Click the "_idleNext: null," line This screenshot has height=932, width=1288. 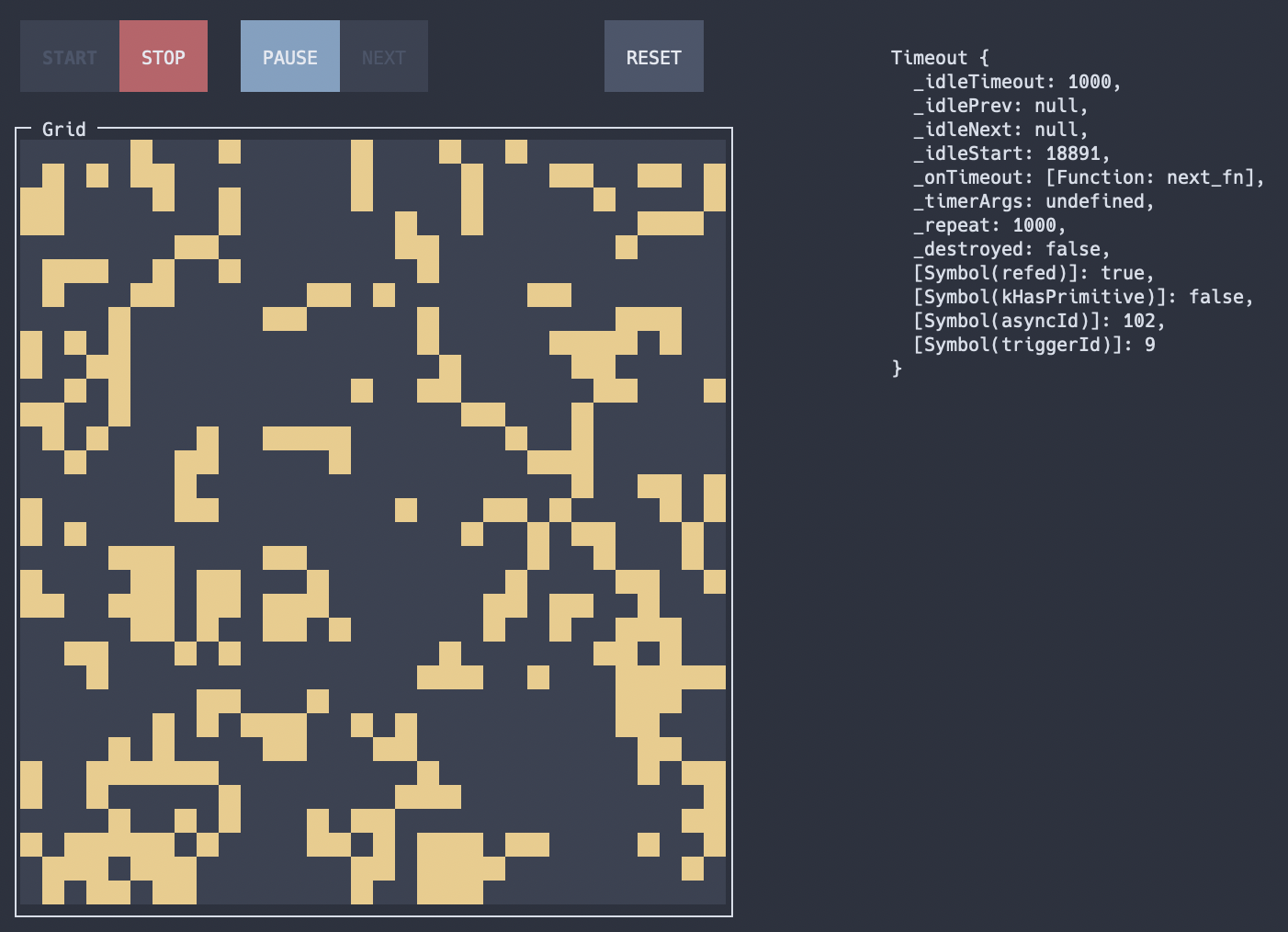[1001, 130]
